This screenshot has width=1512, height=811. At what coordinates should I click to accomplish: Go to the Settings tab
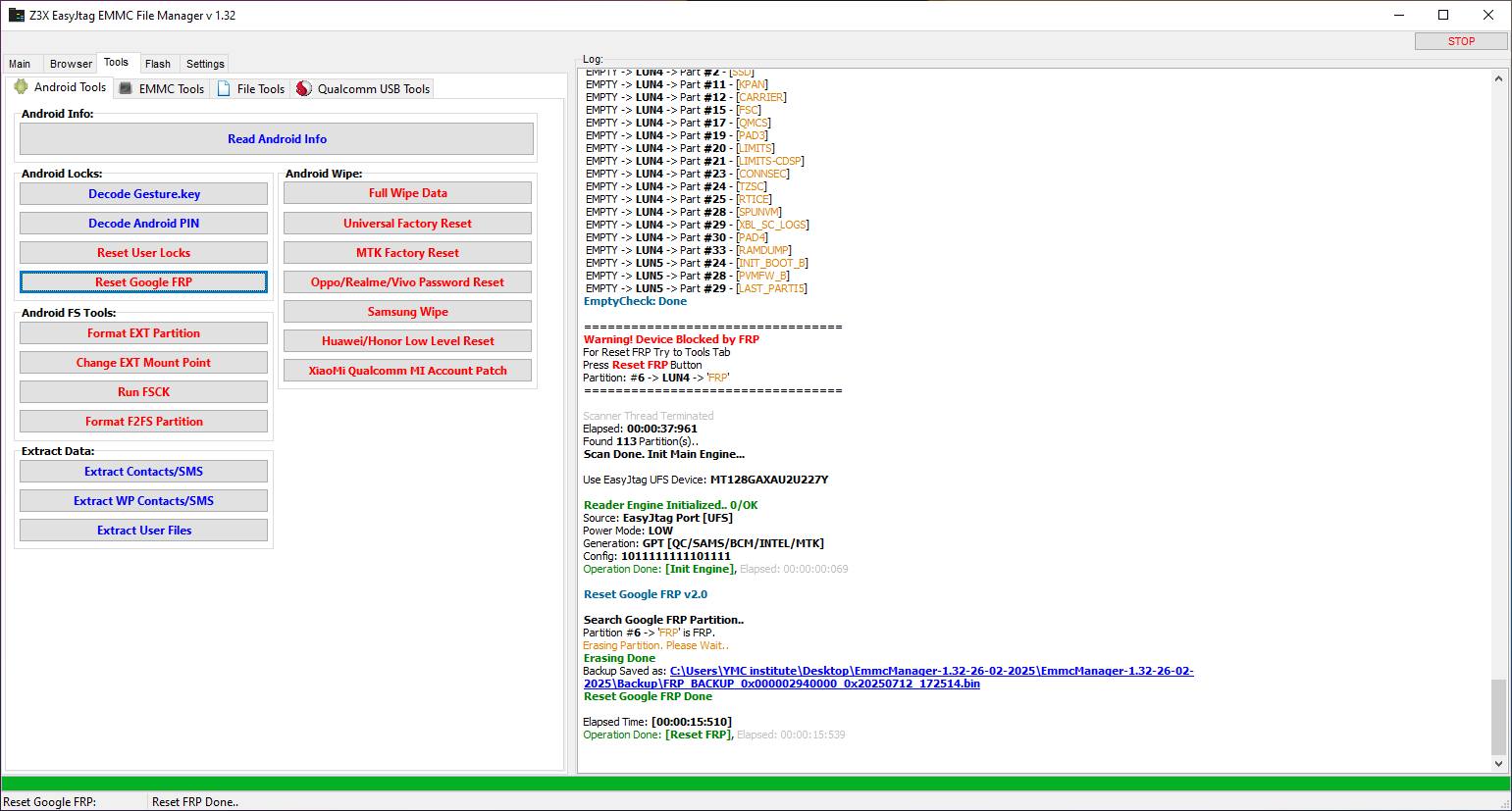point(205,64)
